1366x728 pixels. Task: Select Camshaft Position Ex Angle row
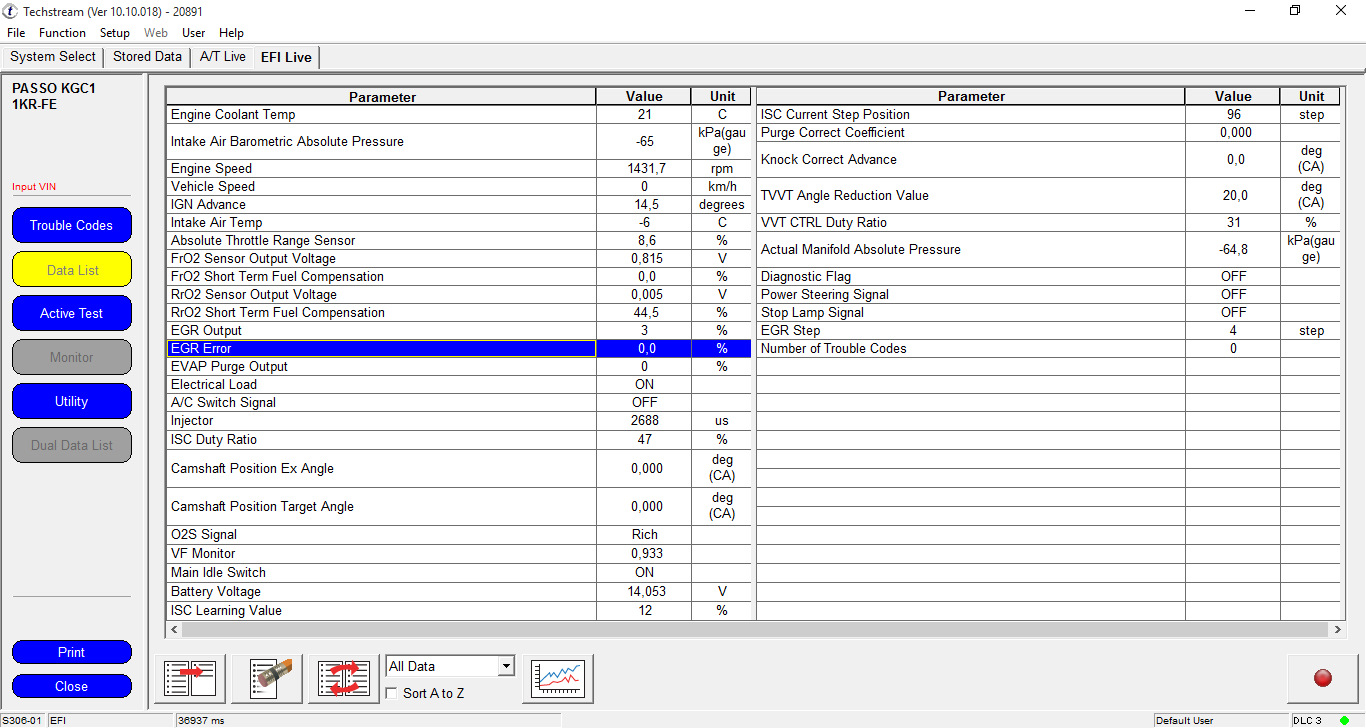tap(458, 468)
